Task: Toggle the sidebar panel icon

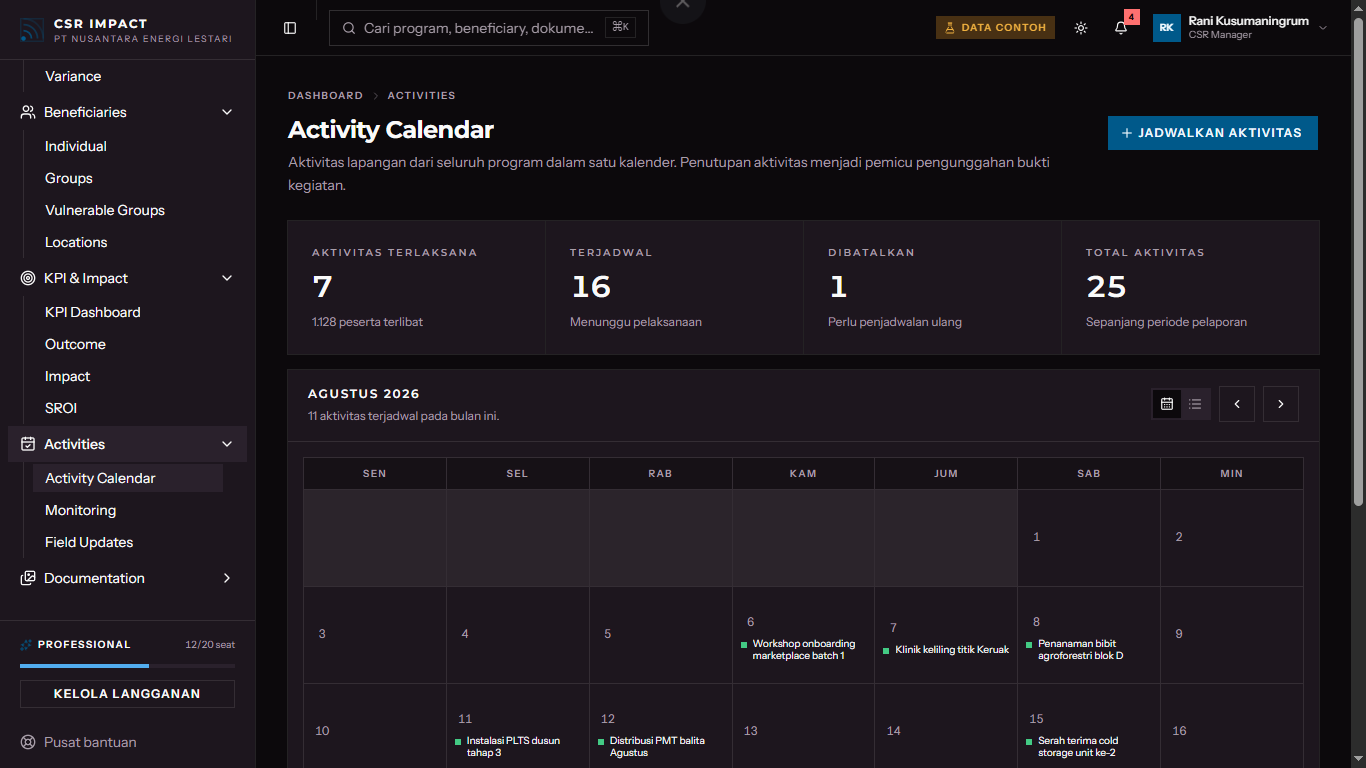Action: (x=290, y=28)
